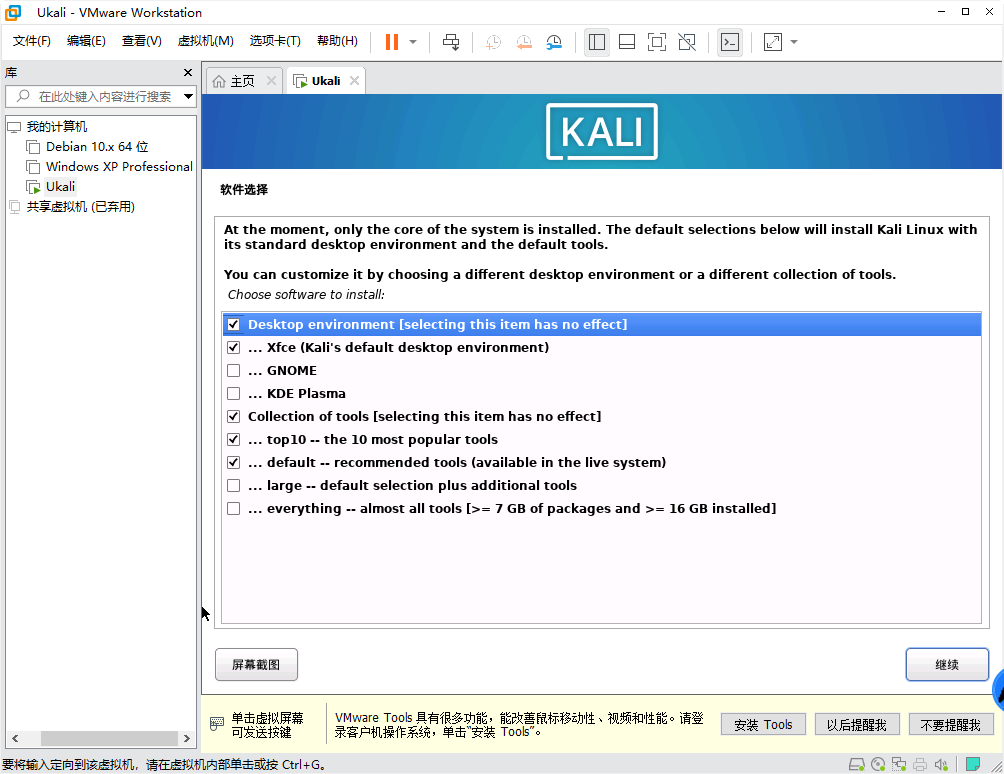Click the stretch guest display icon
The height and width of the screenshot is (774, 1004).
tap(773, 42)
